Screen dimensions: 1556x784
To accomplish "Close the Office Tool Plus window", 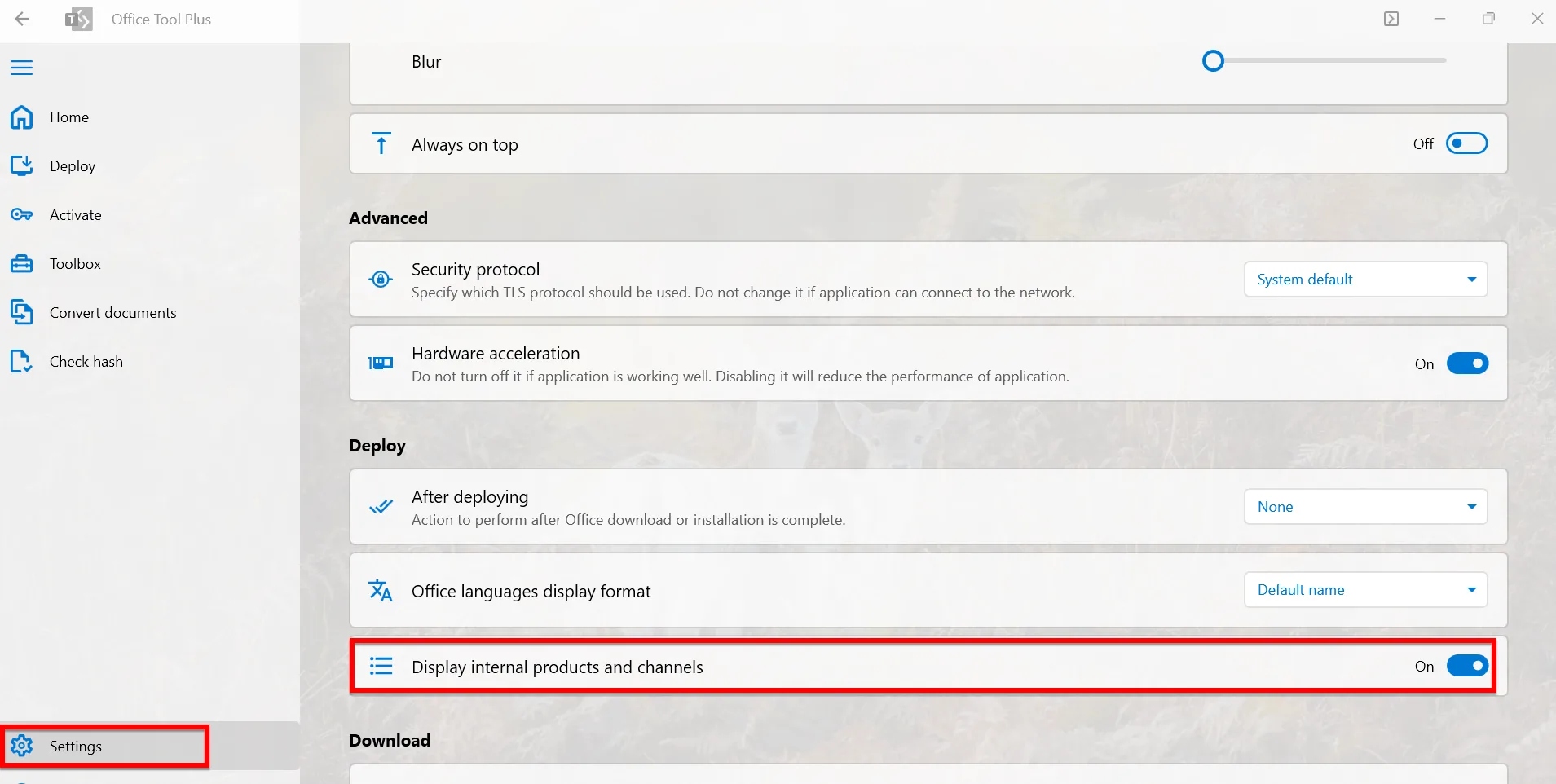I will (x=1537, y=19).
